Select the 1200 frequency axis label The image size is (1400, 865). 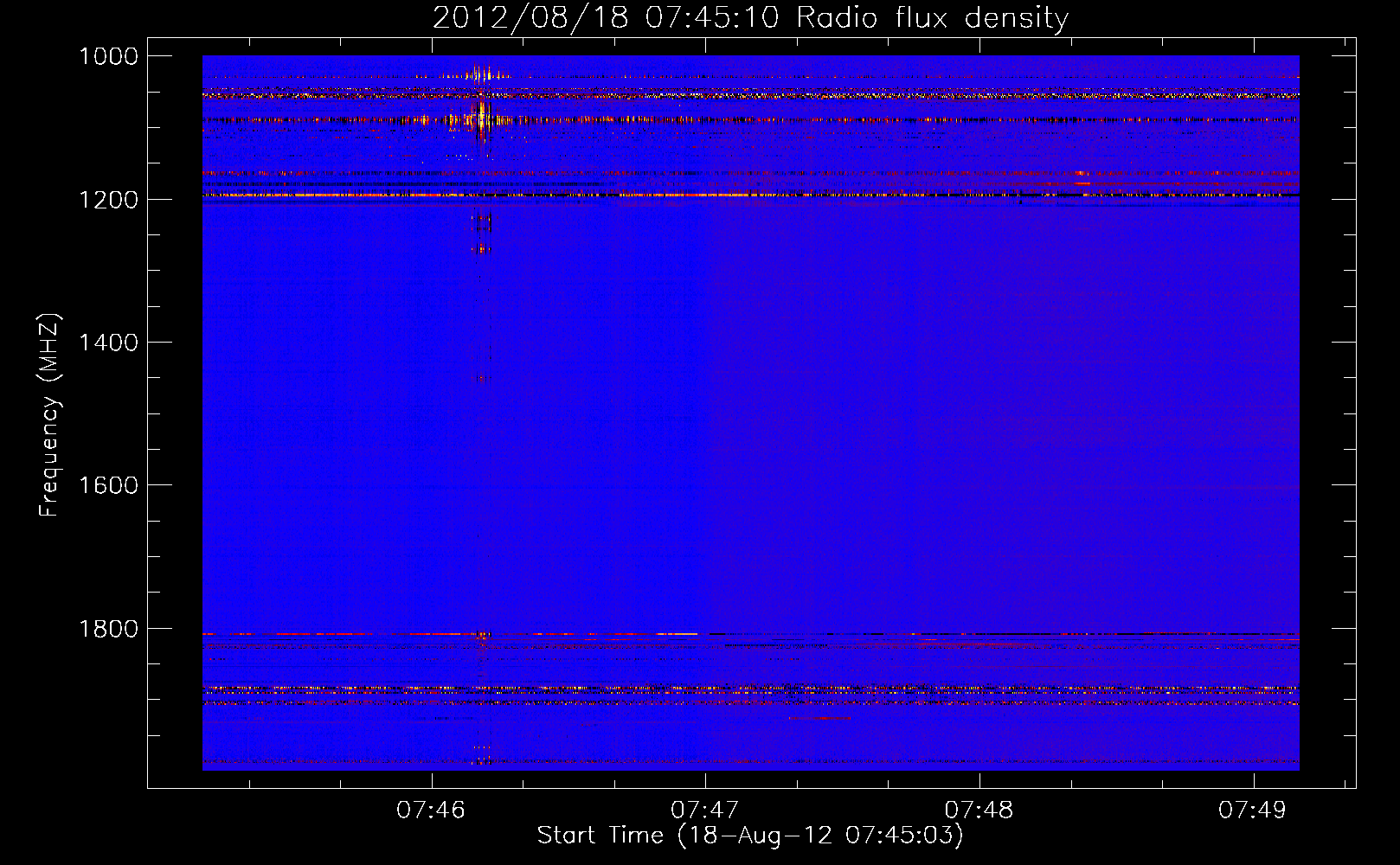point(108,200)
